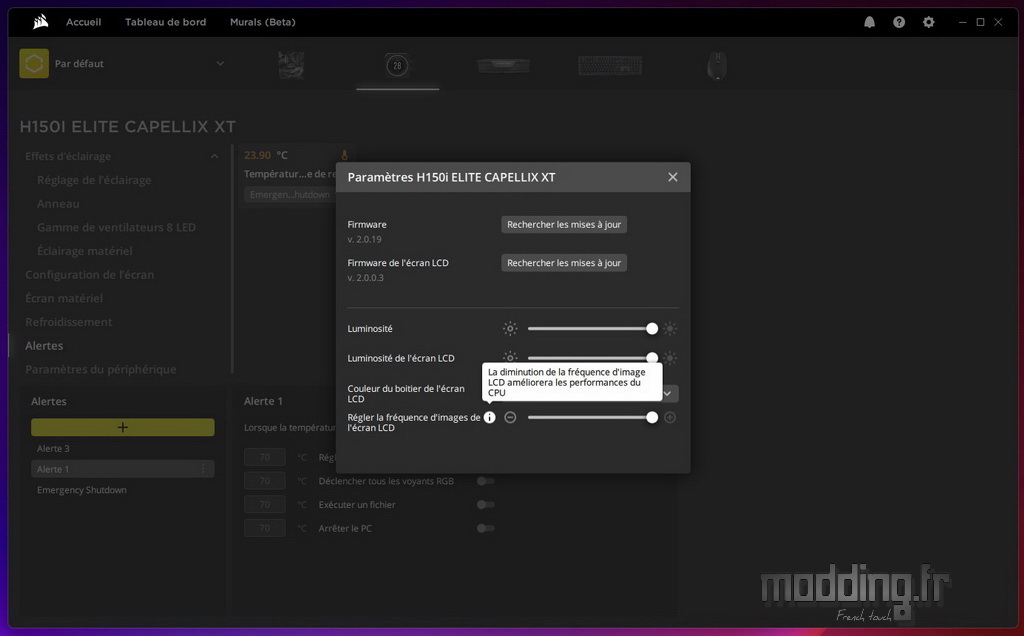Minimize the iCUE window
The image size is (1024, 636).
click(x=963, y=22)
